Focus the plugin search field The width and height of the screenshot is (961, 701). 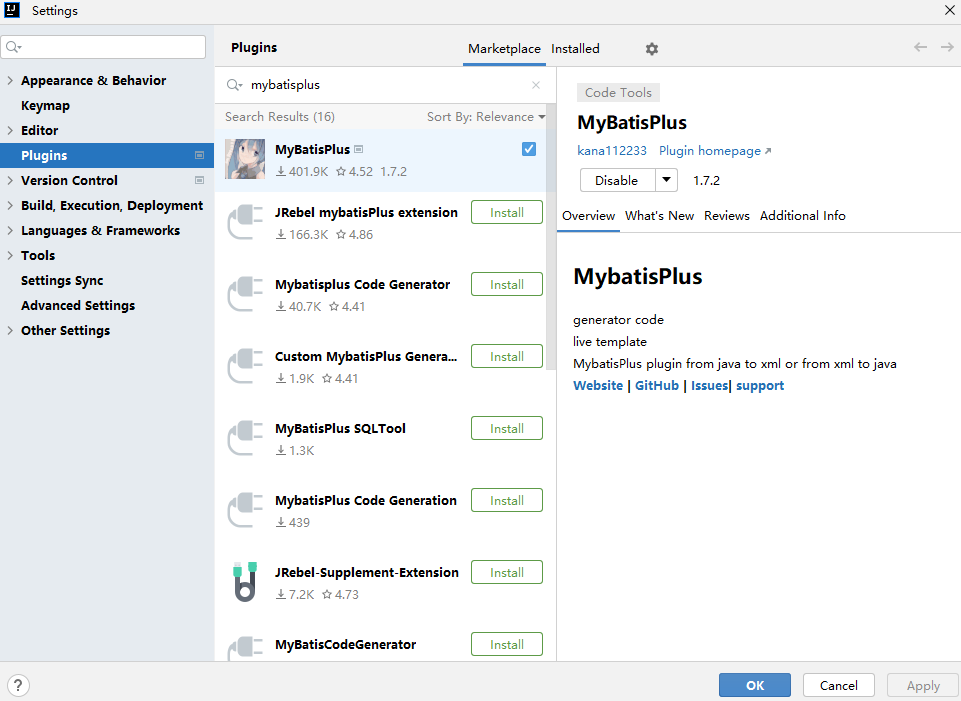tap(386, 85)
